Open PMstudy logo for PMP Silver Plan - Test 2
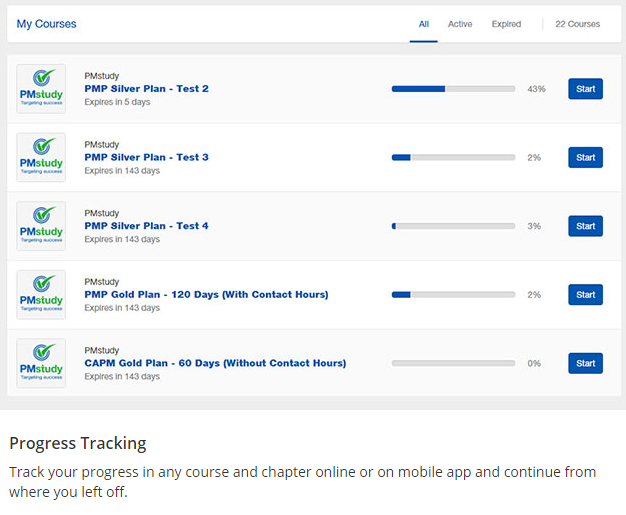 (x=41, y=89)
